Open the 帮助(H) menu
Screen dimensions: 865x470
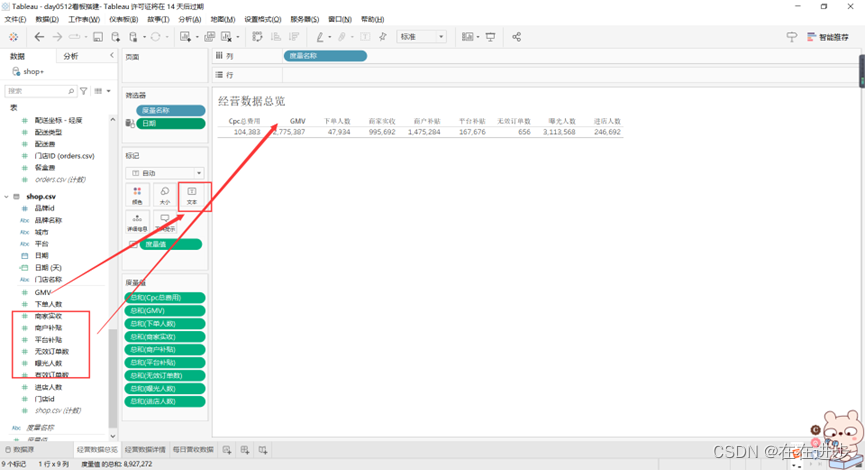coord(372,19)
